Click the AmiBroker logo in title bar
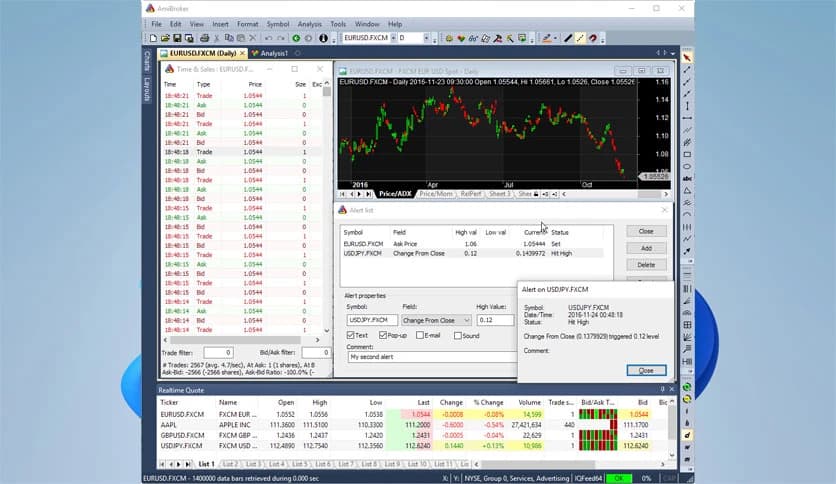 pyautogui.click(x=150, y=9)
